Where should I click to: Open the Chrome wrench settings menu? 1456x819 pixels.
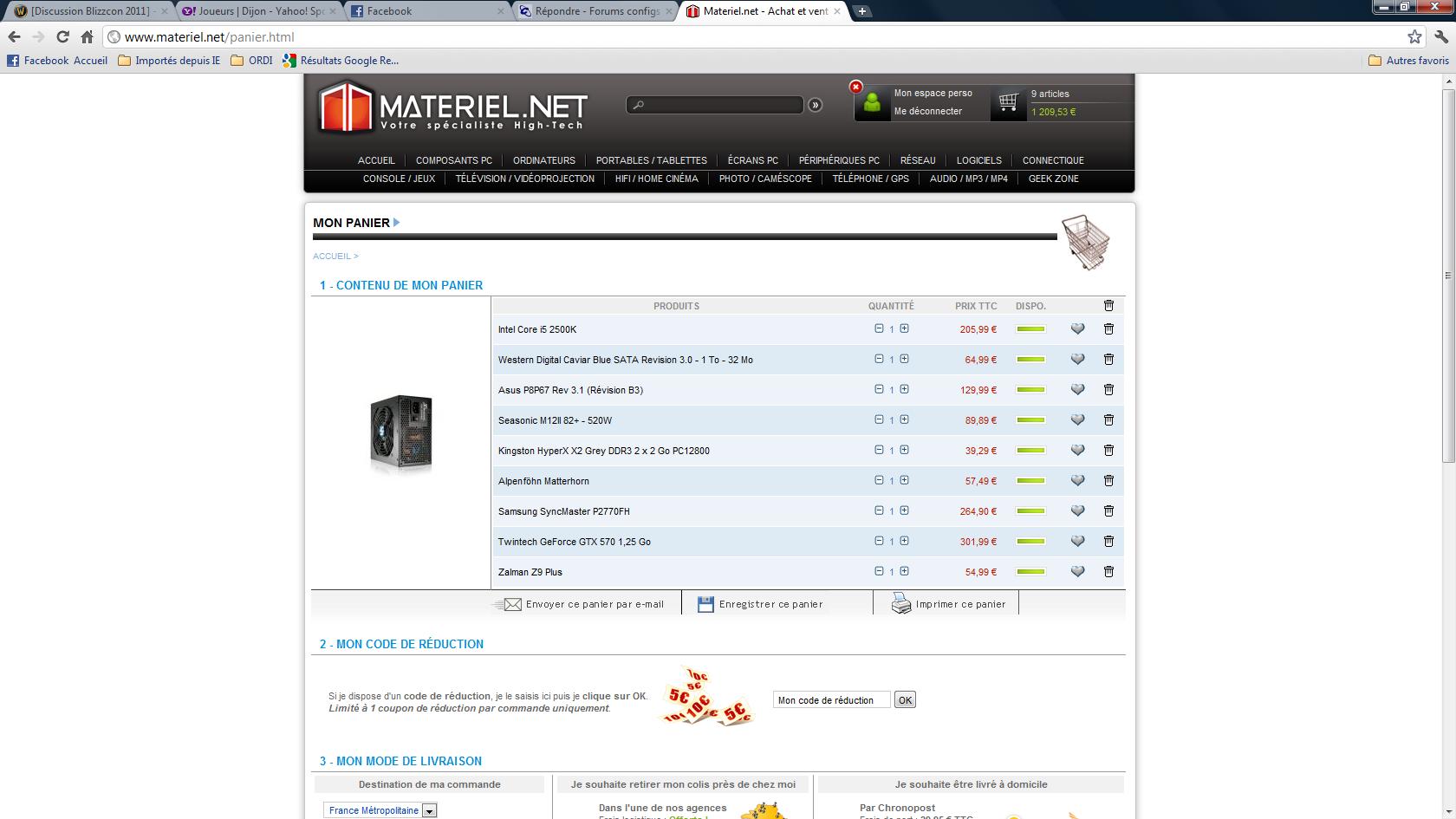coord(1441,36)
